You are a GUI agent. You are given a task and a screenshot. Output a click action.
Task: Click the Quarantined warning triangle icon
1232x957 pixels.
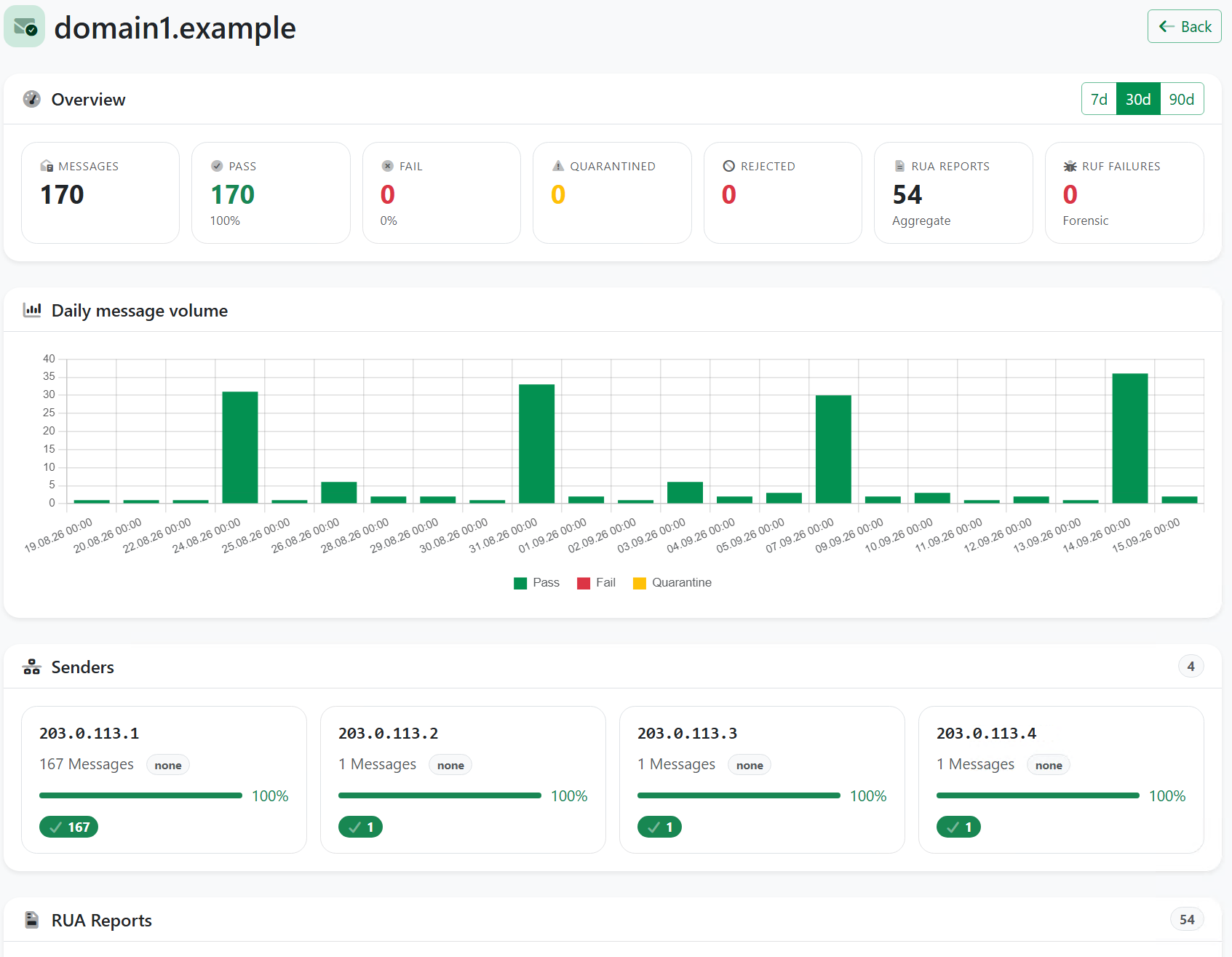pyautogui.click(x=558, y=166)
